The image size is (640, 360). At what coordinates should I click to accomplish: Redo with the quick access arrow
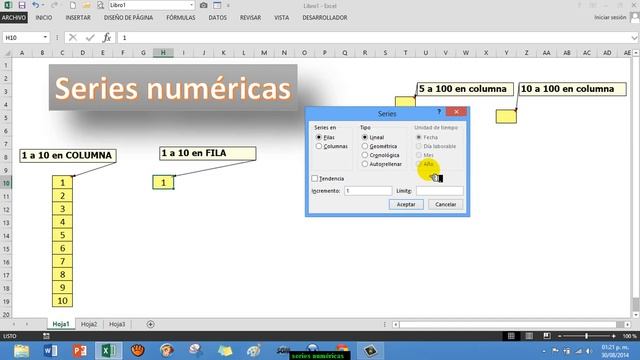(x=54, y=5)
